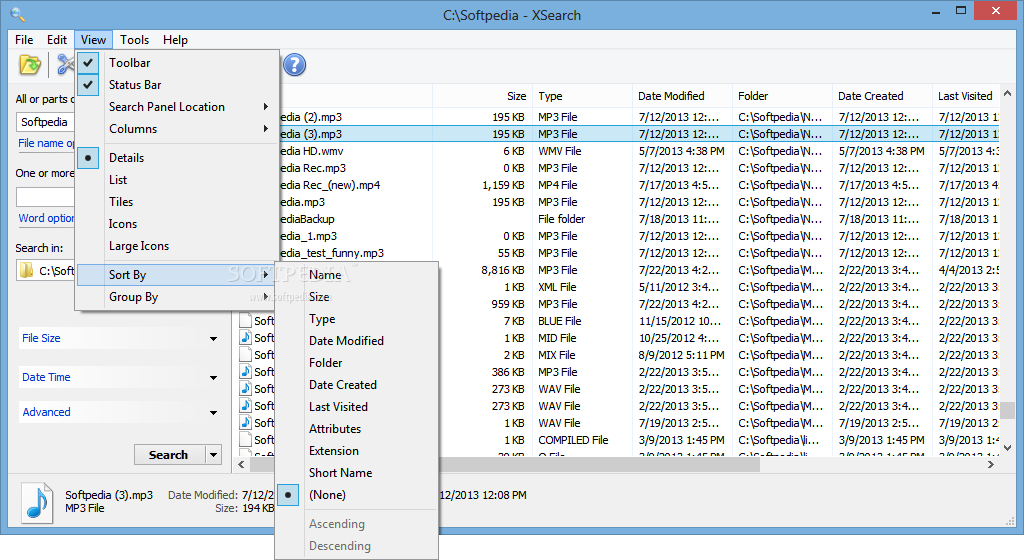Click the vertical scrollbar up arrow

1008,94
